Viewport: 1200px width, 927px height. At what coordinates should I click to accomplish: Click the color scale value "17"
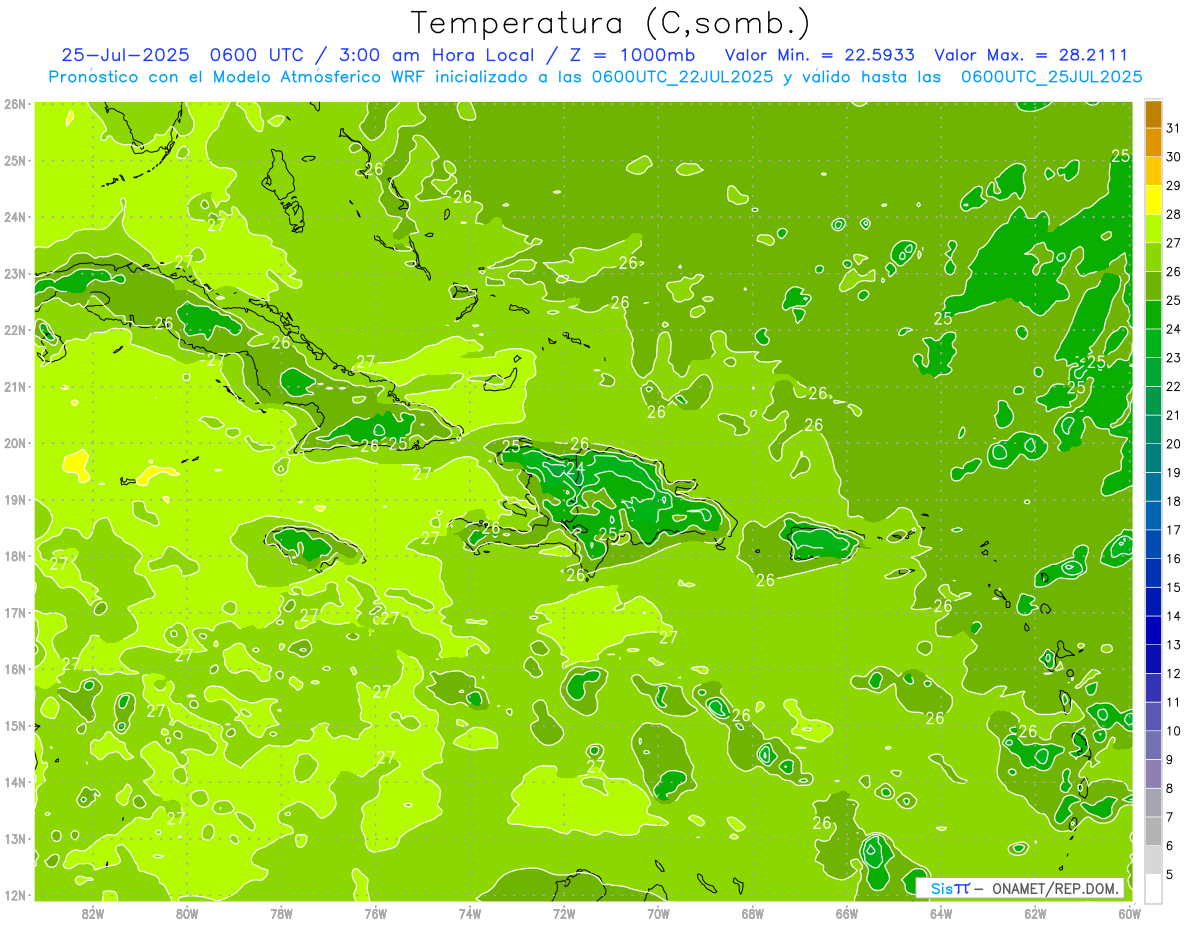point(1174,530)
